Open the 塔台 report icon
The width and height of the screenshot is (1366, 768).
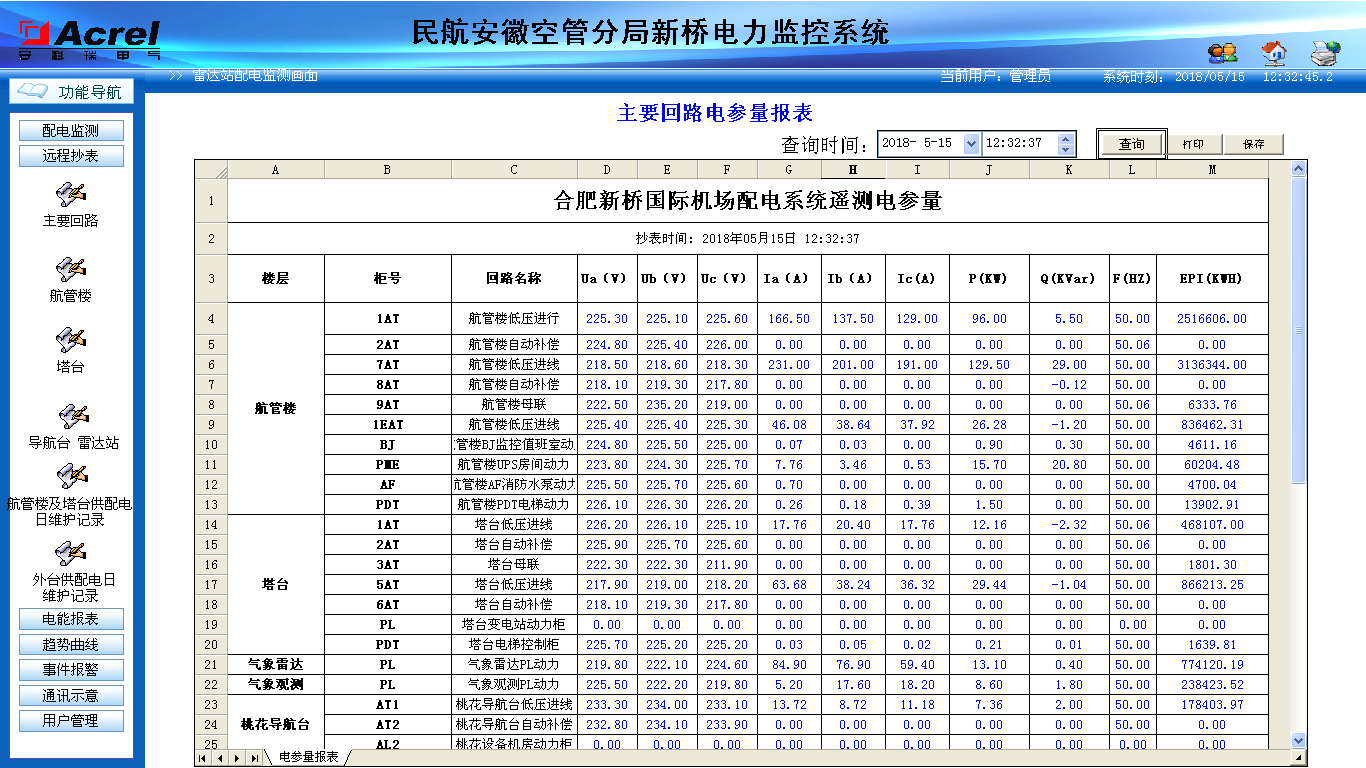(70, 340)
